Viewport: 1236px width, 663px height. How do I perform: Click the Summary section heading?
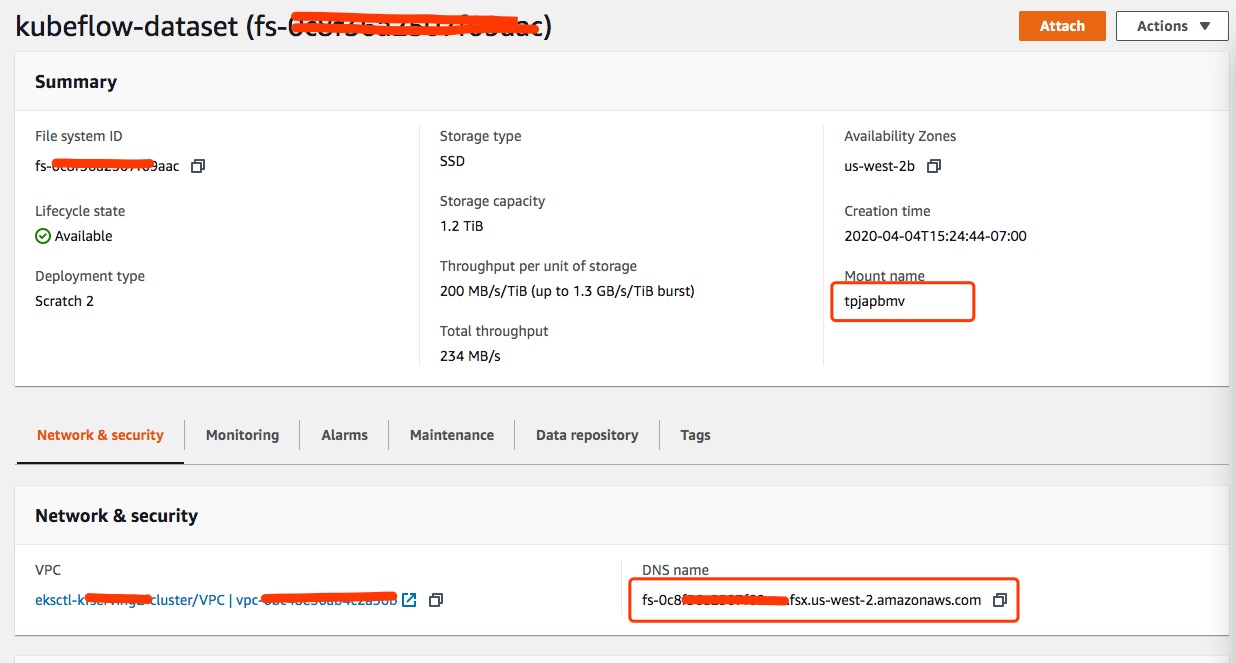(76, 82)
